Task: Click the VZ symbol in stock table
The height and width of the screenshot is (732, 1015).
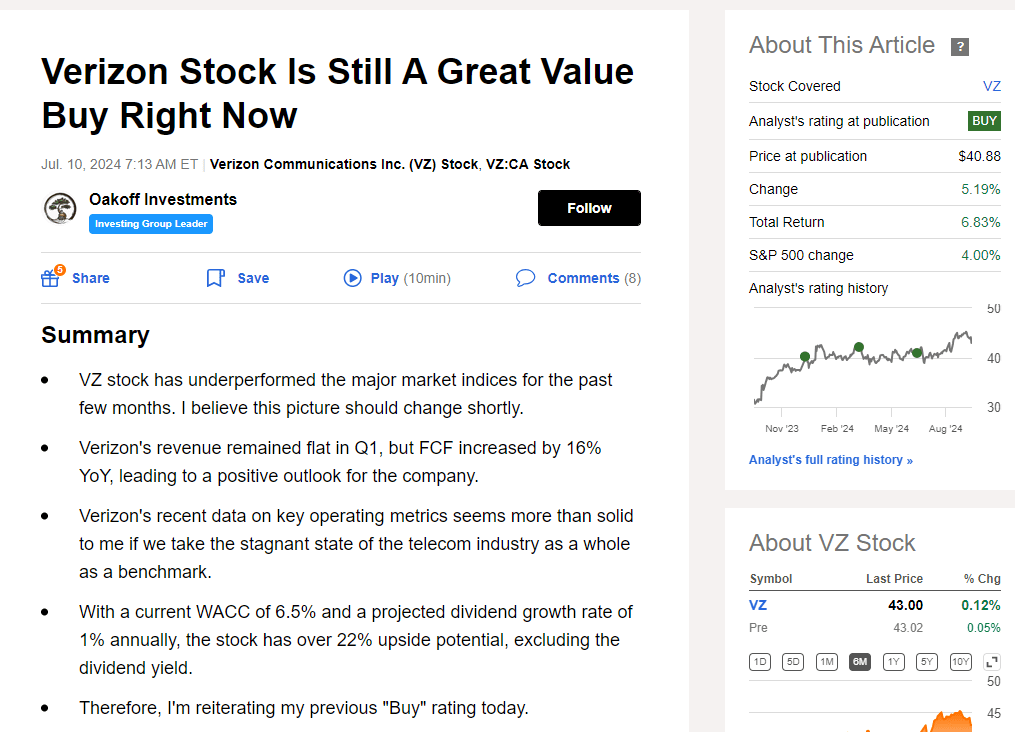Action: point(758,605)
